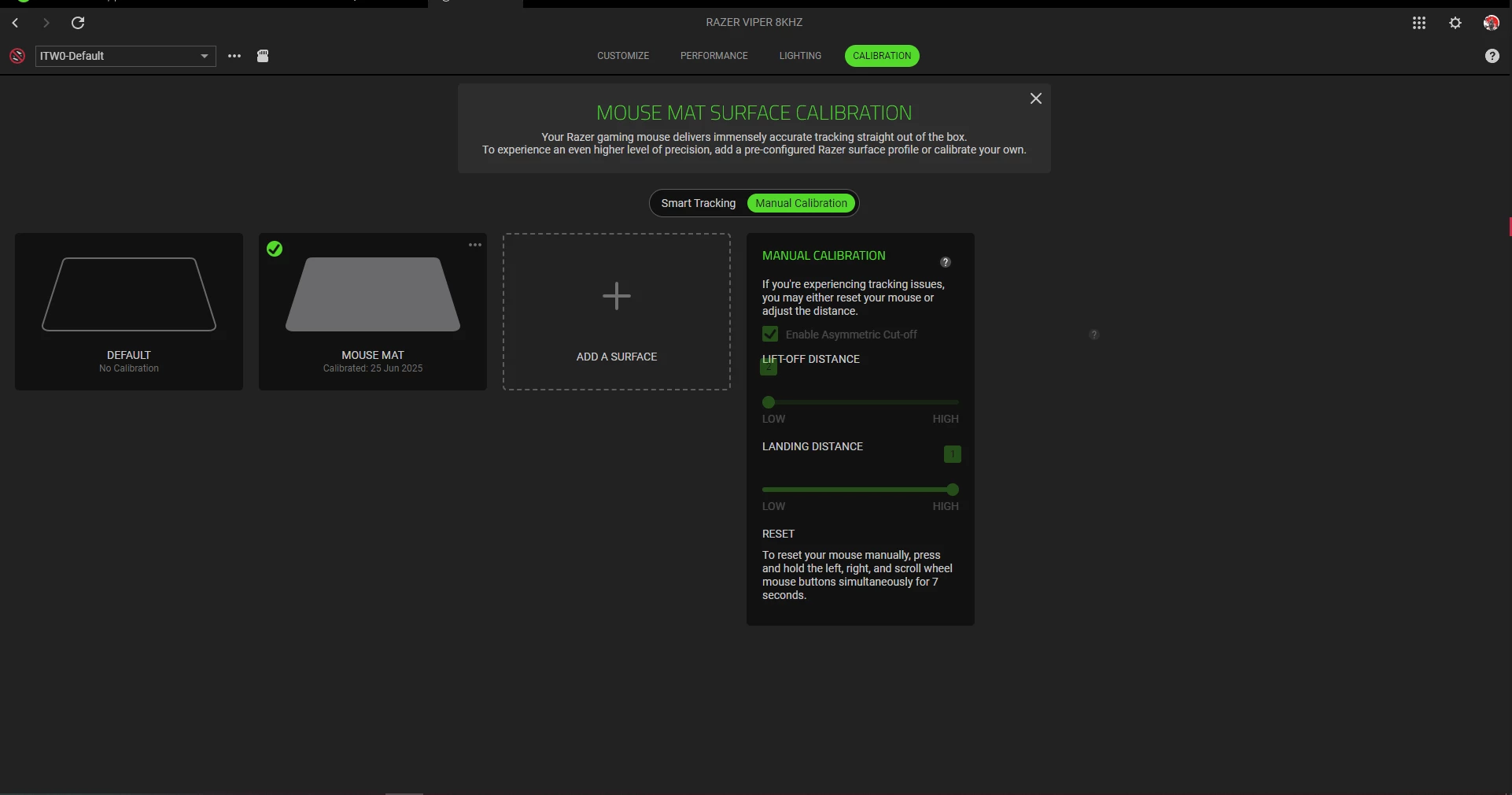
Task: Open the apps grid icon
Action: click(x=1419, y=23)
